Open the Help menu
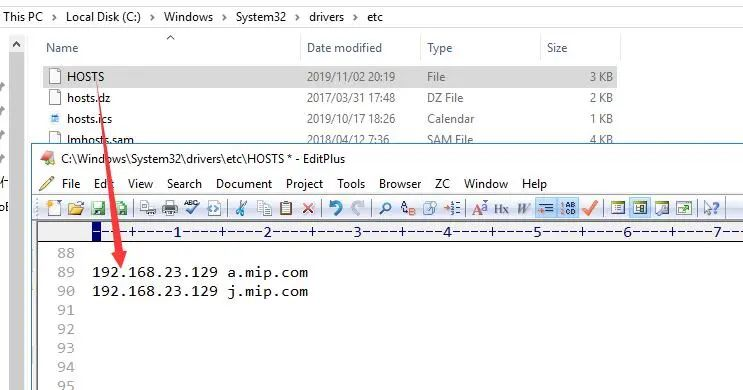Screen dimensions: 743x390 click(534, 184)
